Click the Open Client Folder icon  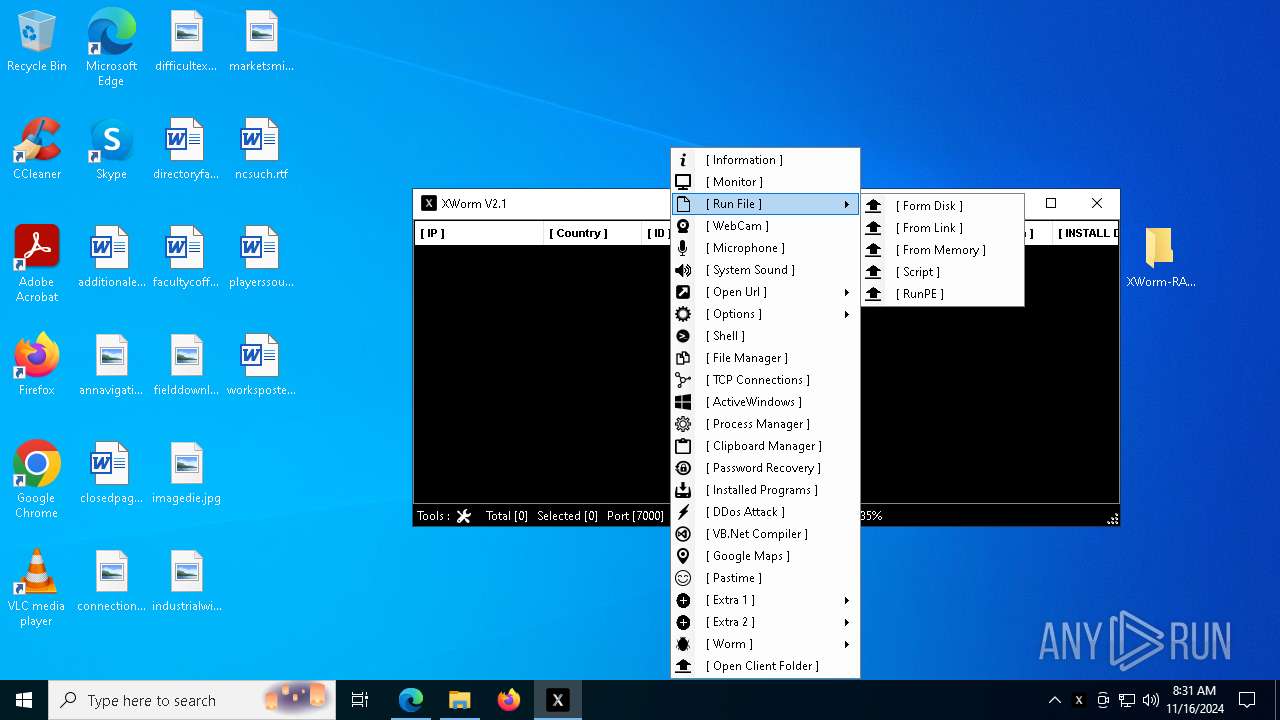click(683, 666)
